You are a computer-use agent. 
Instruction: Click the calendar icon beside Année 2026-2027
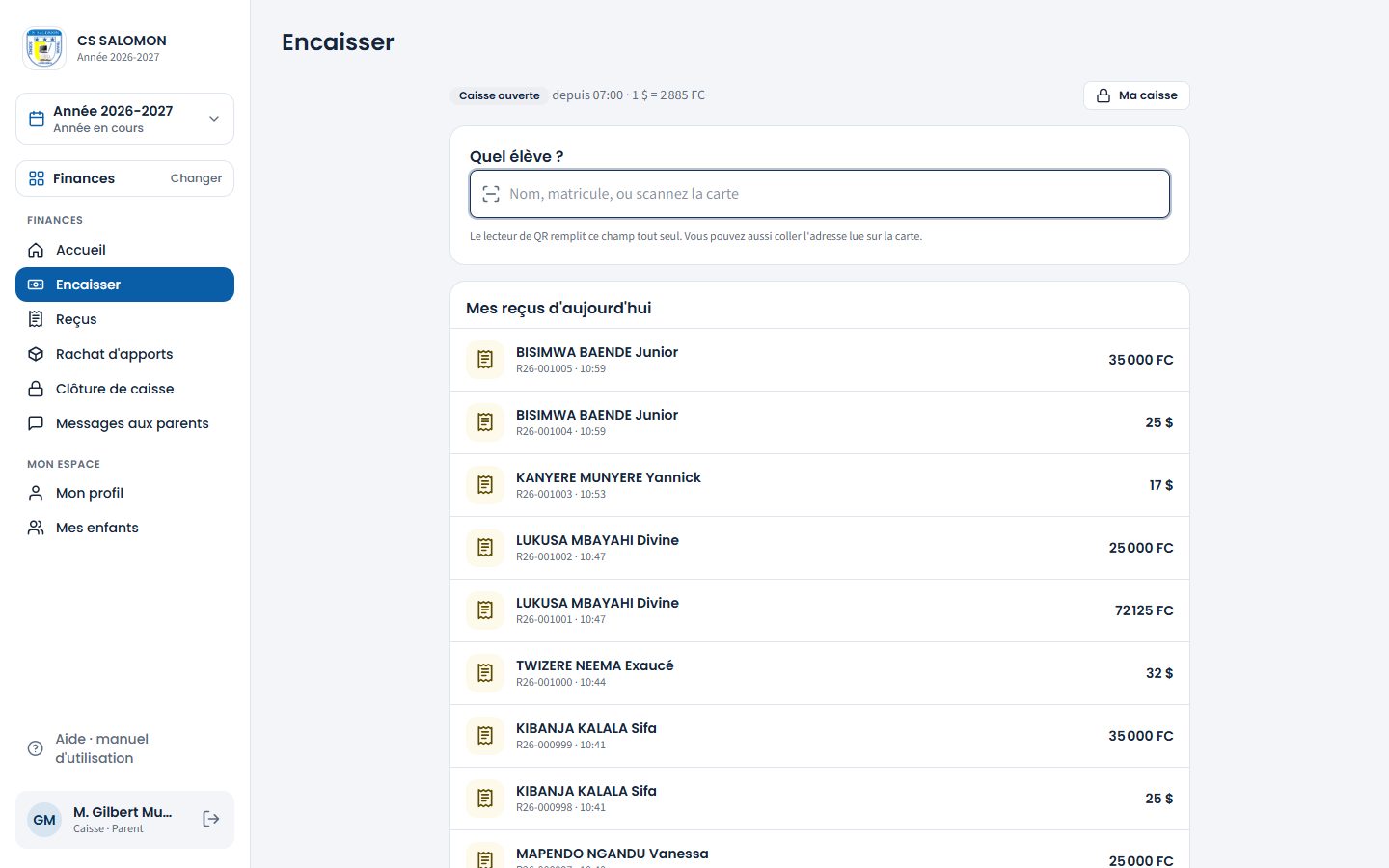tap(37, 119)
